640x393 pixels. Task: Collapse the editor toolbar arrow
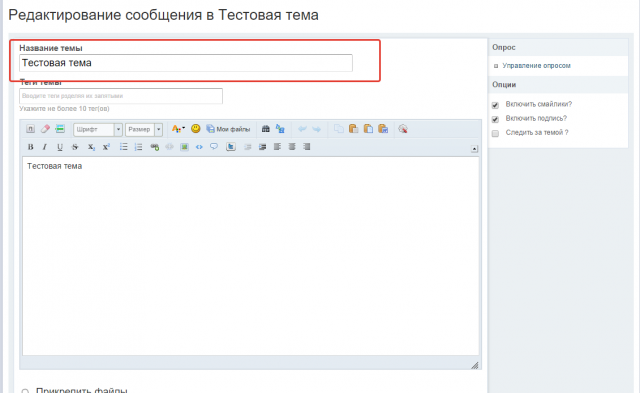pos(474,149)
